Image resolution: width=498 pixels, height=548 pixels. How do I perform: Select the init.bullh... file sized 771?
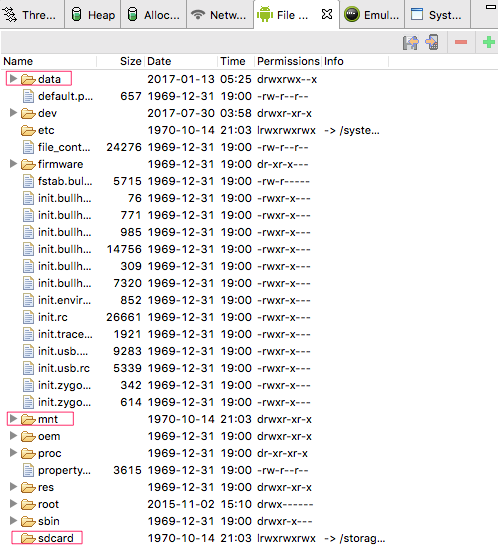(x=65, y=215)
